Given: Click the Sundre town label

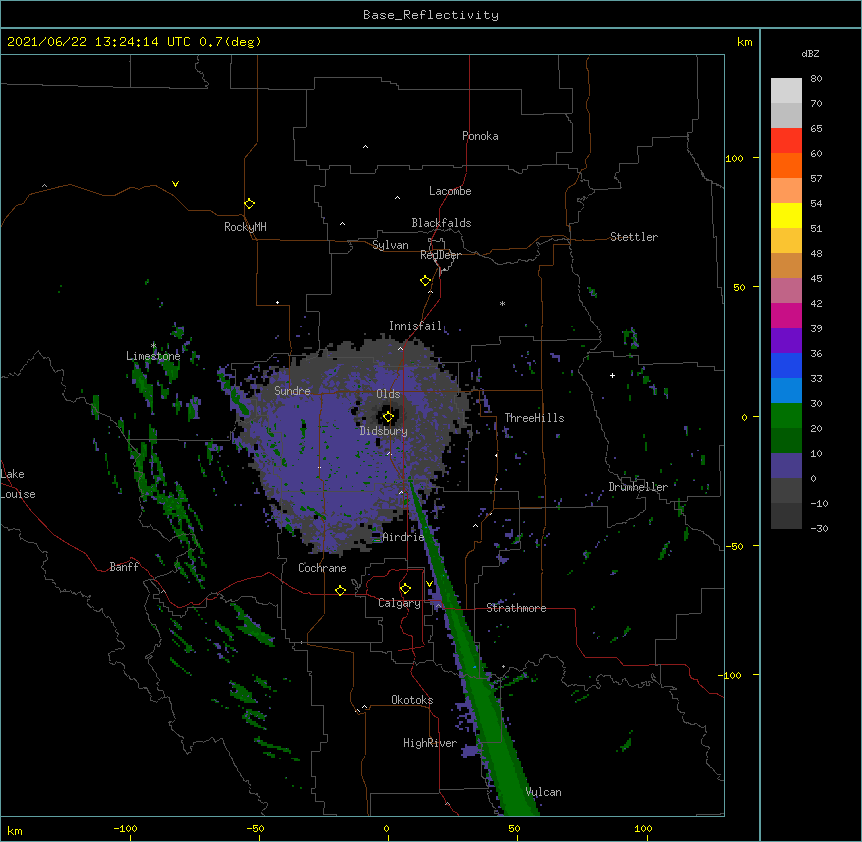Looking at the screenshot, I should pyautogui.click(x=292, y=391).
